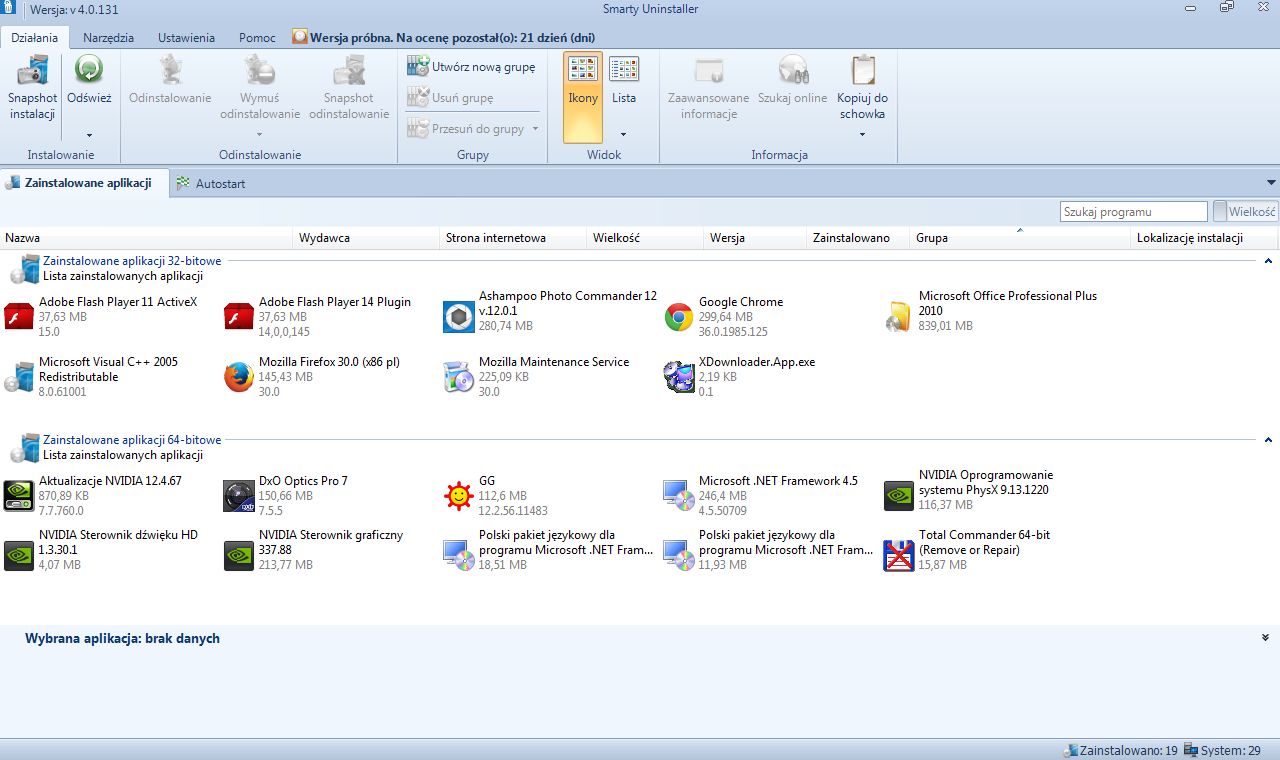Viewport: 1280px width, 760px height.
Task: Click the green Odśwież refresh icon
Action: [89, 70]
